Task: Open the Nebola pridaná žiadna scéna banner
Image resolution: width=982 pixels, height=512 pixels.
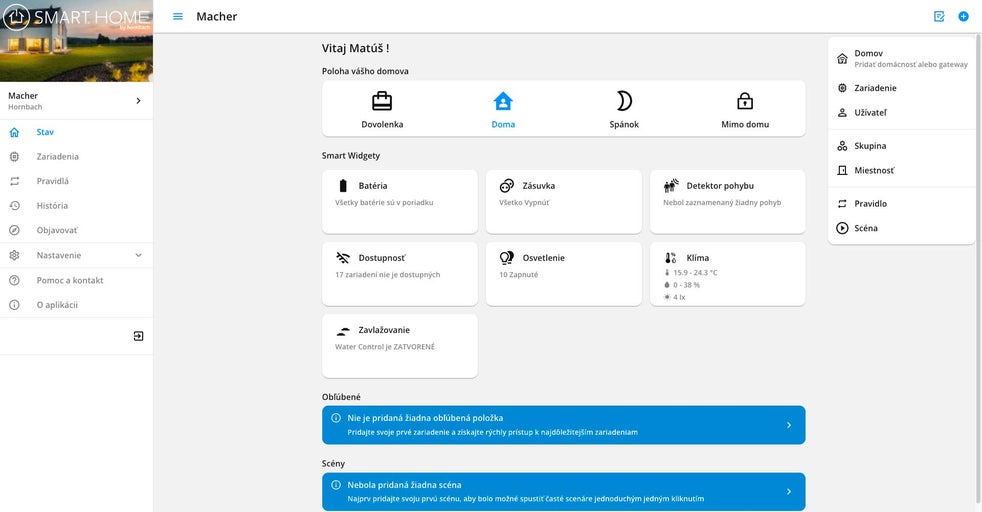Action: [x=564, y=491]
